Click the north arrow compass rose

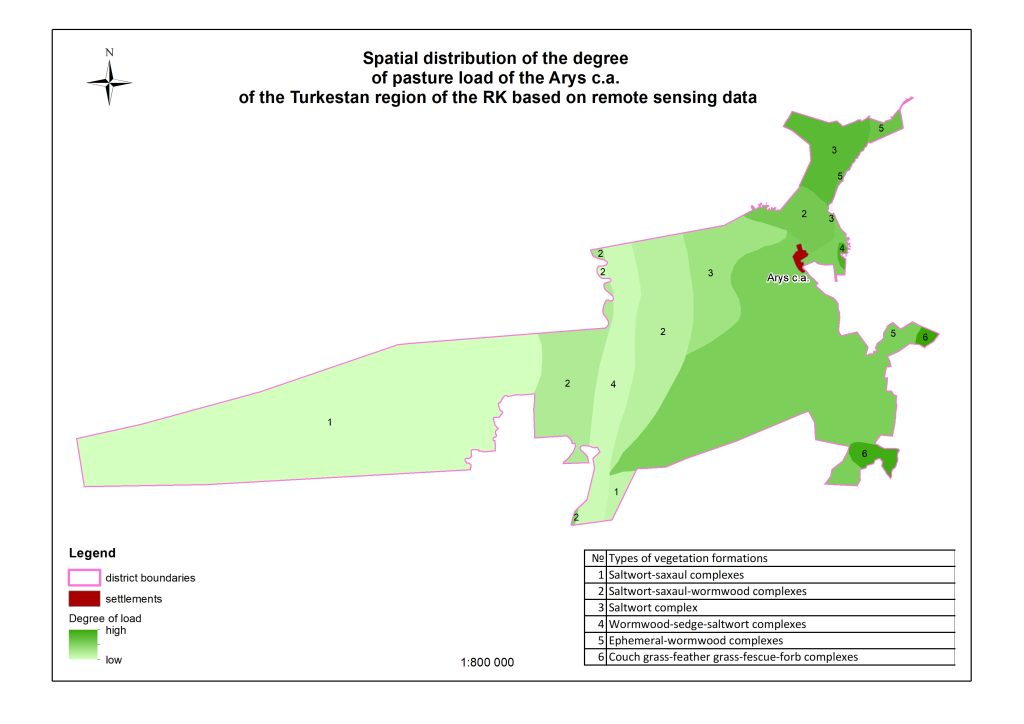point(109,80)
